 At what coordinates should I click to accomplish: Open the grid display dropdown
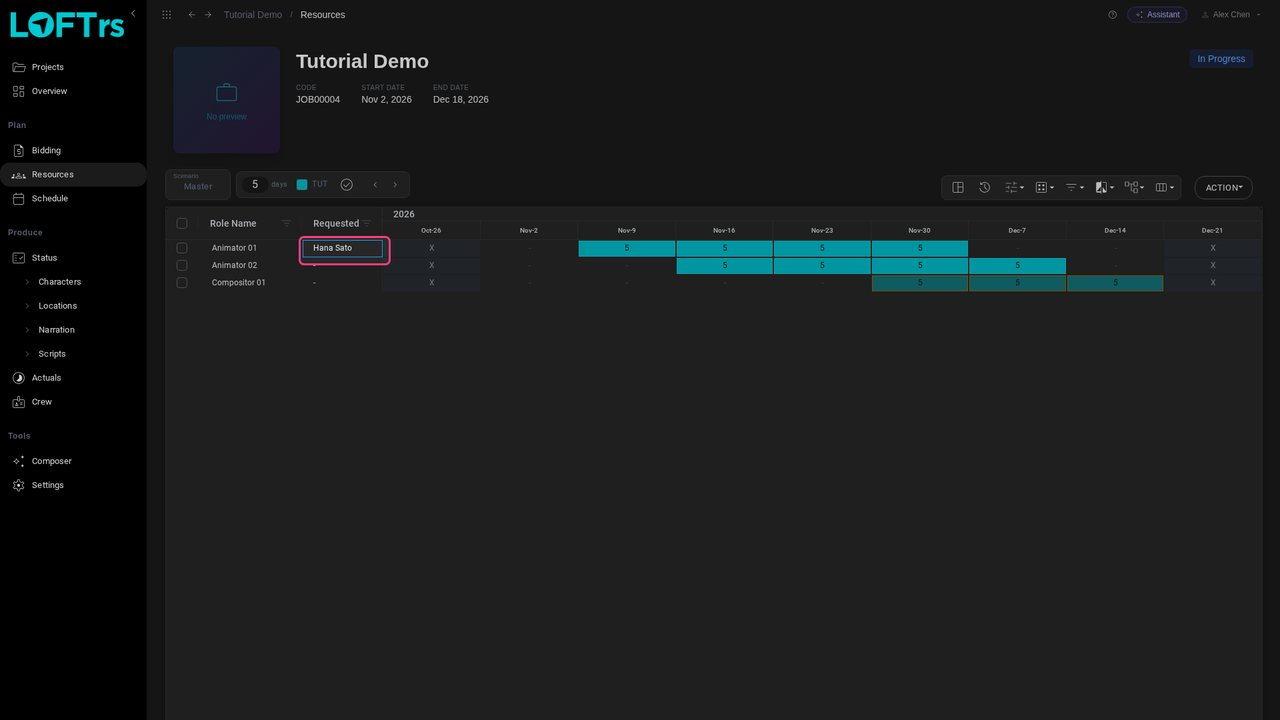[1044, 187]
